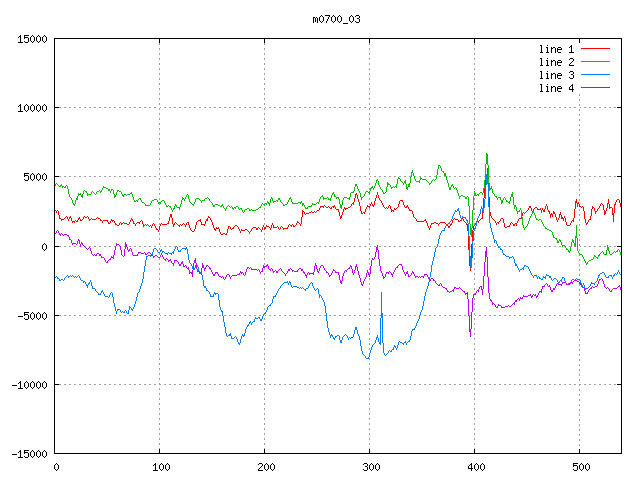Click the 5000 y-axis tick label
The image size is (640, 480).
click(x=34, y=177)
